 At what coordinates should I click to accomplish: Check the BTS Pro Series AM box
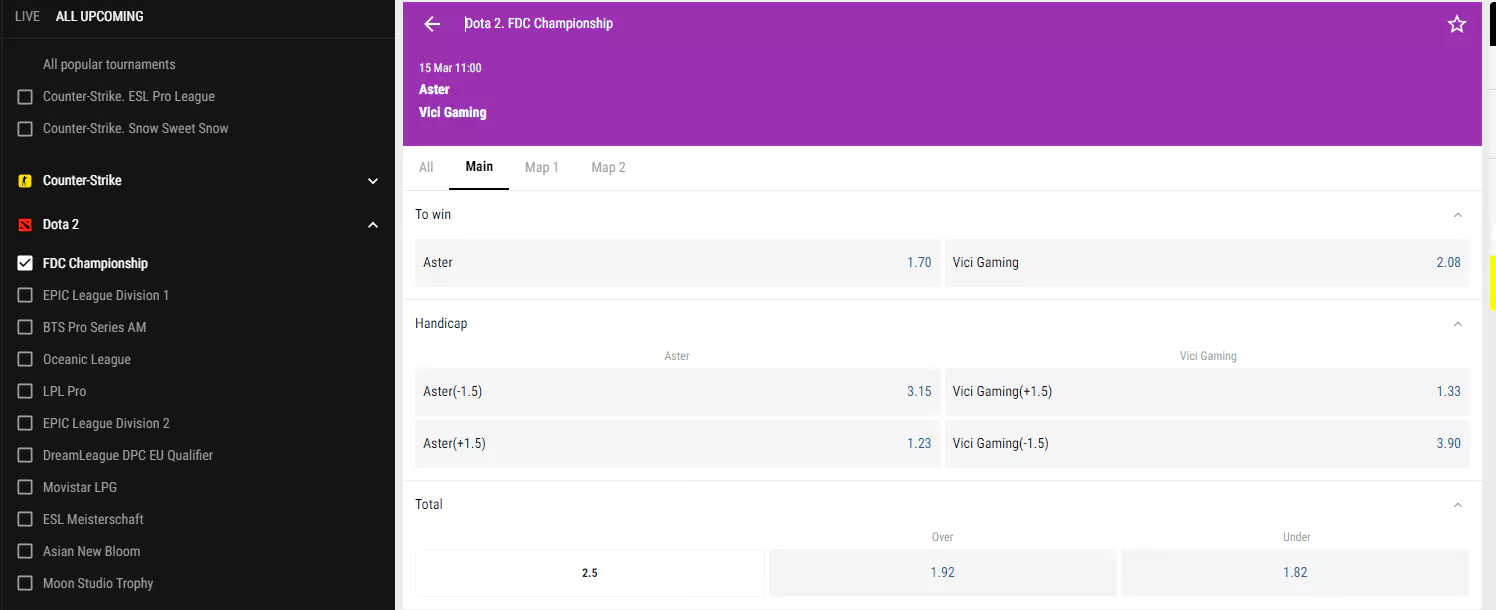(x=25, y=328)
